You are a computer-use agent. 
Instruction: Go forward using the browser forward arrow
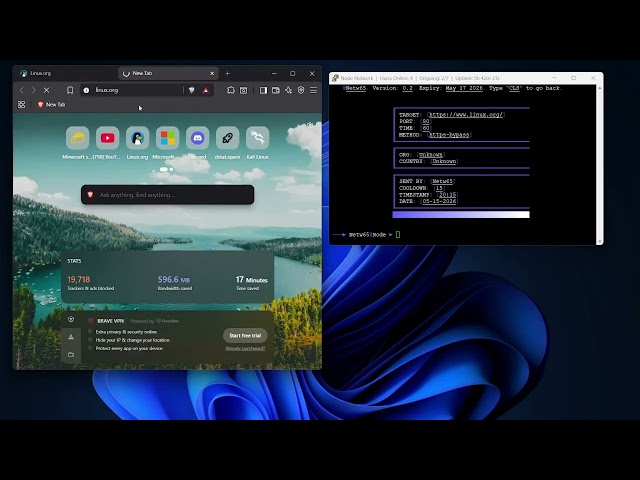[34, 90]
